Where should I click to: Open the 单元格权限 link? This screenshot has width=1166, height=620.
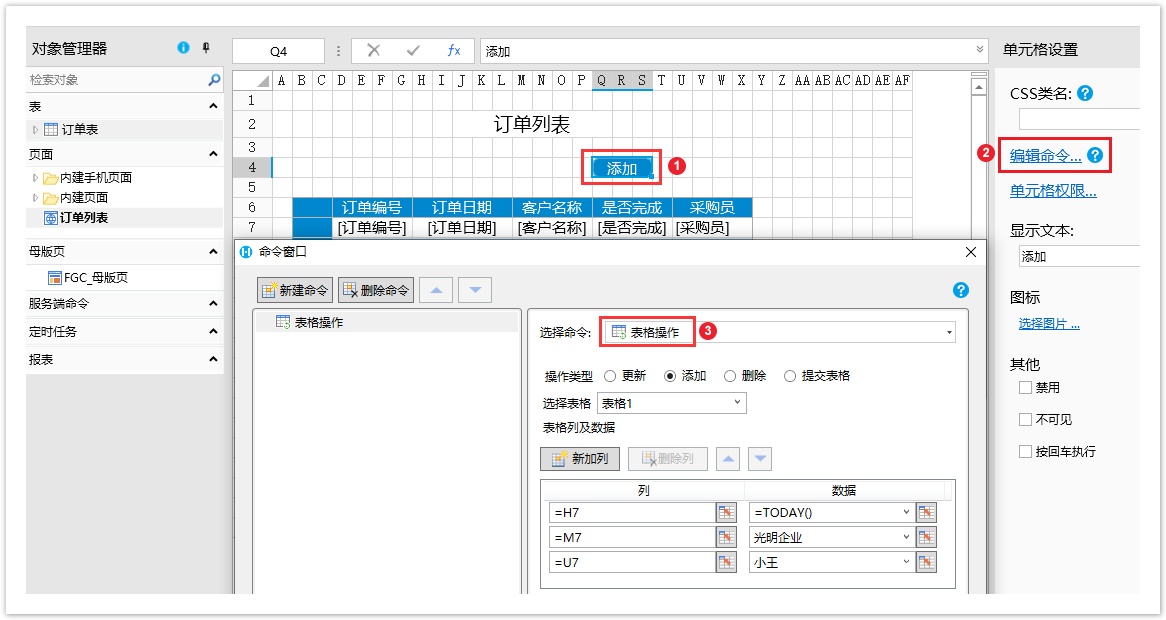point(1053,192)
